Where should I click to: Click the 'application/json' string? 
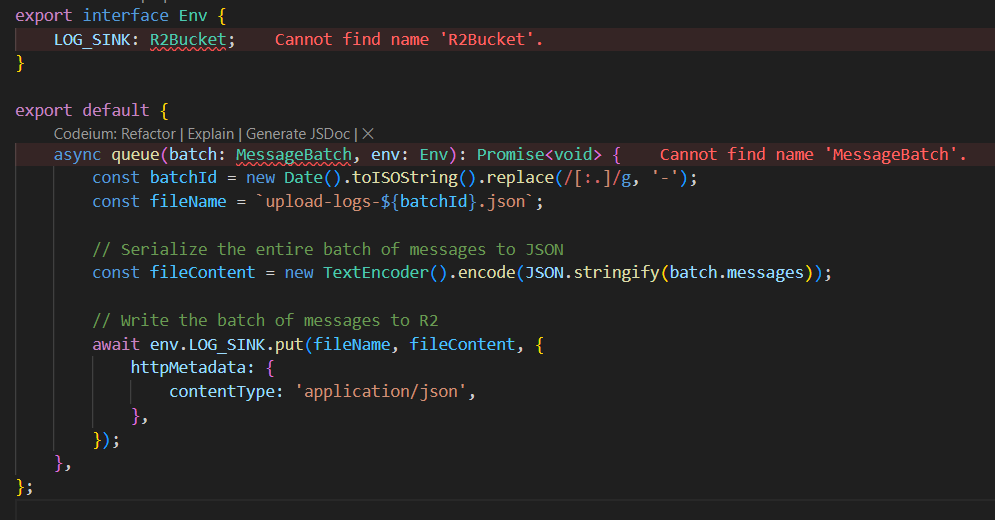381,392
